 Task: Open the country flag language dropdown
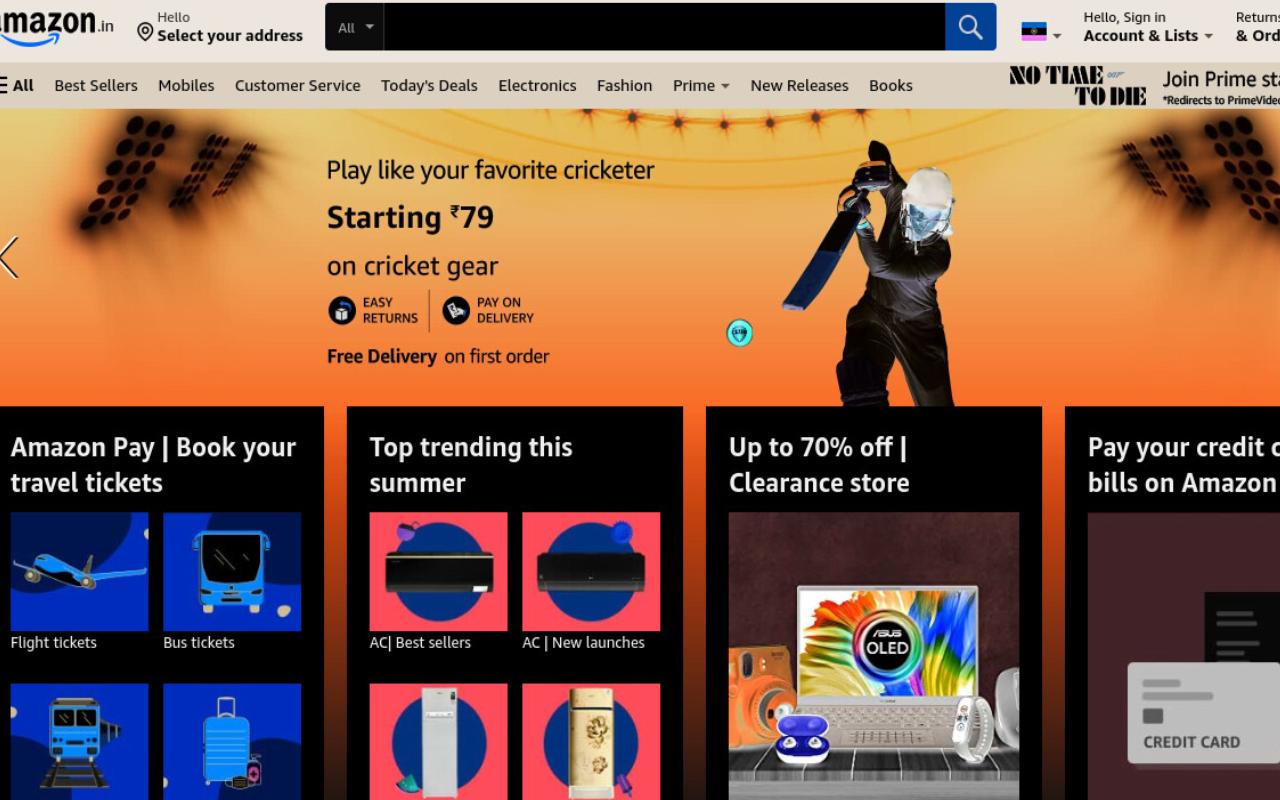1041,32
